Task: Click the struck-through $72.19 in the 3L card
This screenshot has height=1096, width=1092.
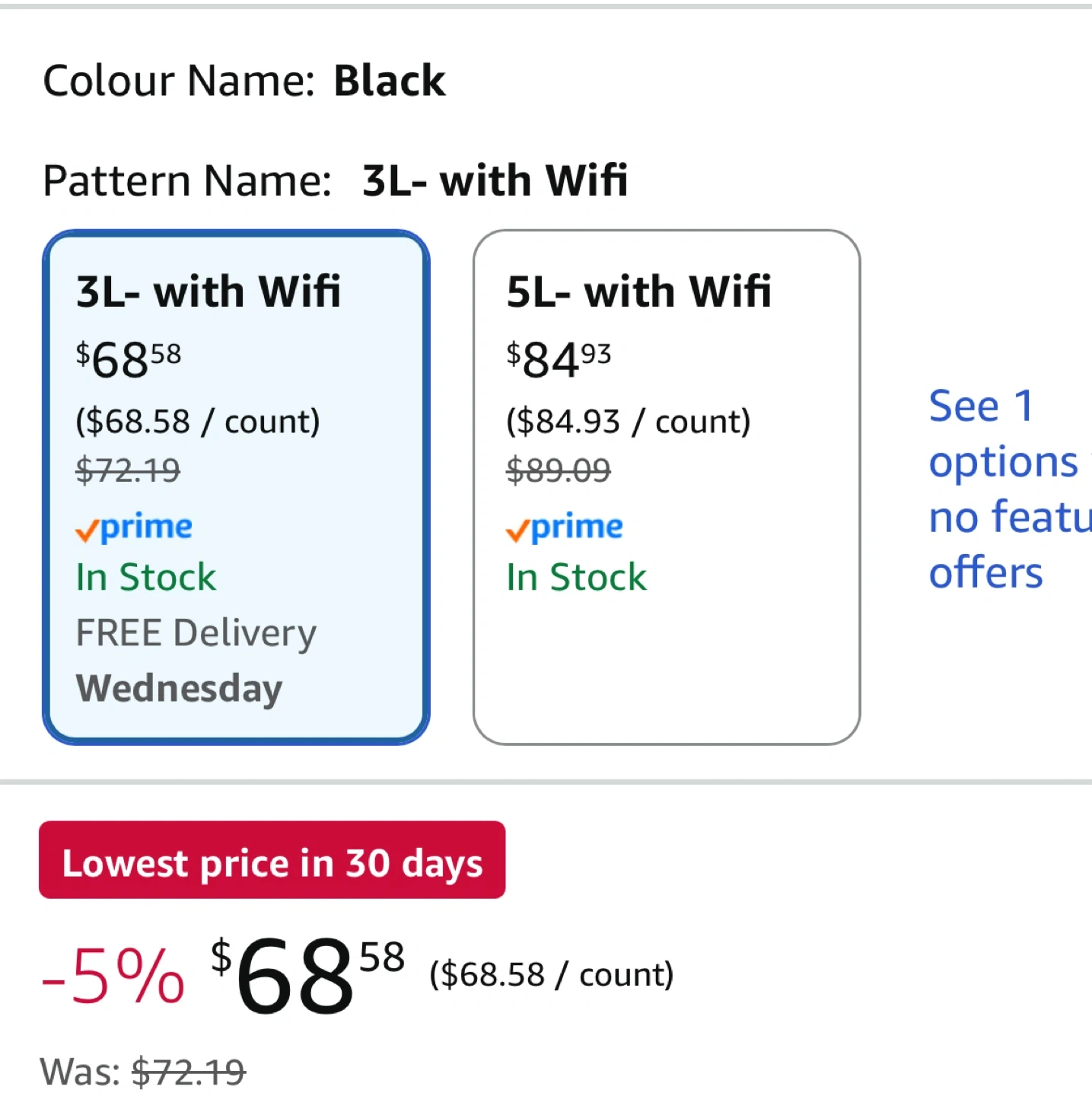Action: [x=128, y=470]
